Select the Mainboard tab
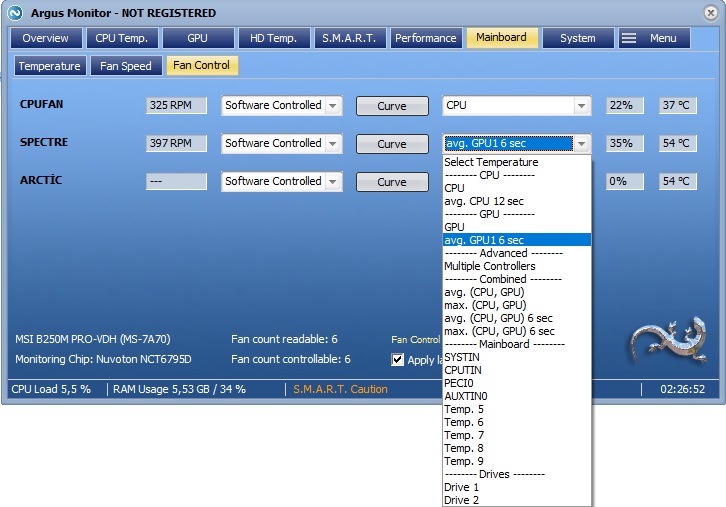Viewport: 726px width, 507px height. click(501, 38)
